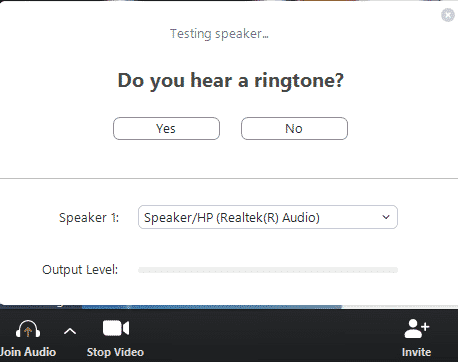Image resolution: width=458 pixels, height=362 pixels.
Task: Select the Stop Video text label
Action: click(115, 352)
